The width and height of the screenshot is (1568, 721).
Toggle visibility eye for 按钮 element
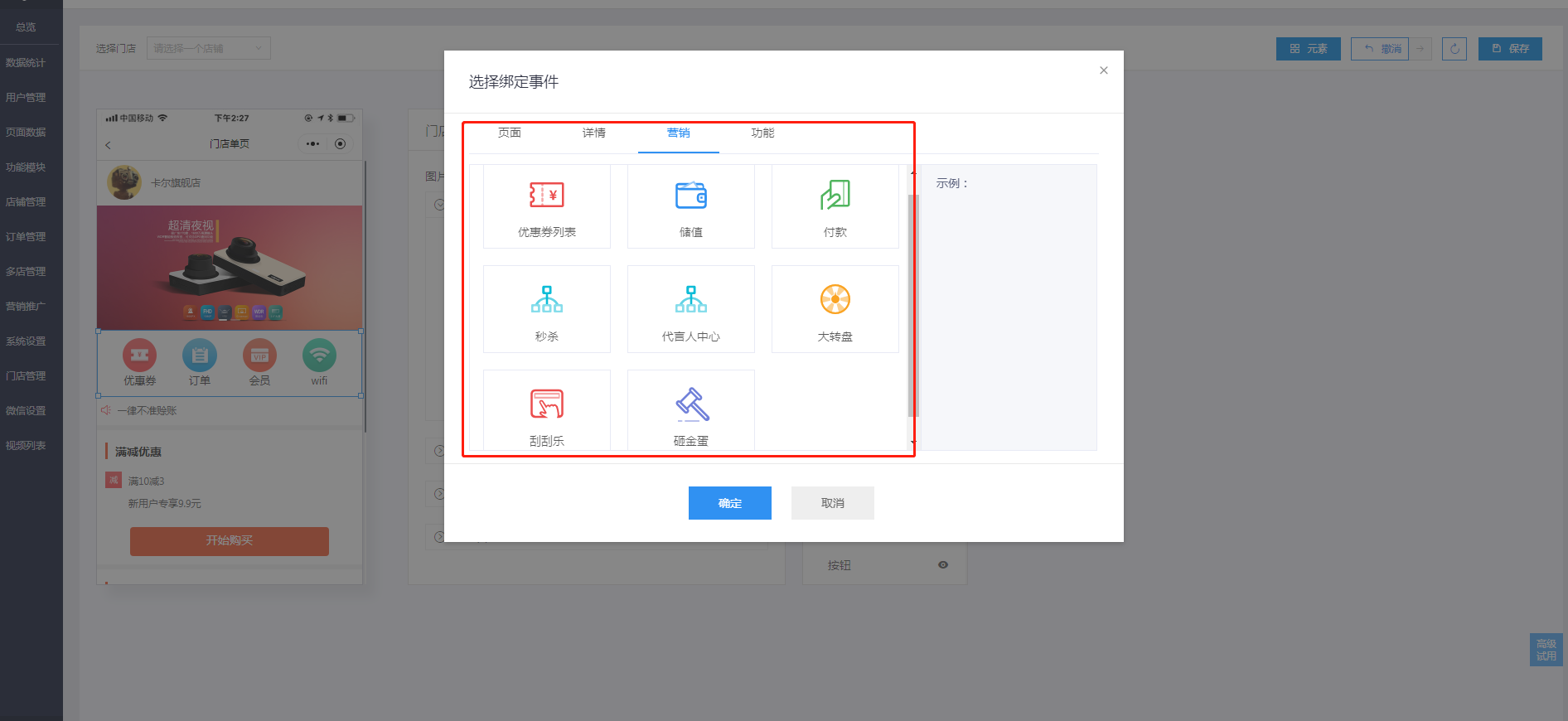(942, 565)
